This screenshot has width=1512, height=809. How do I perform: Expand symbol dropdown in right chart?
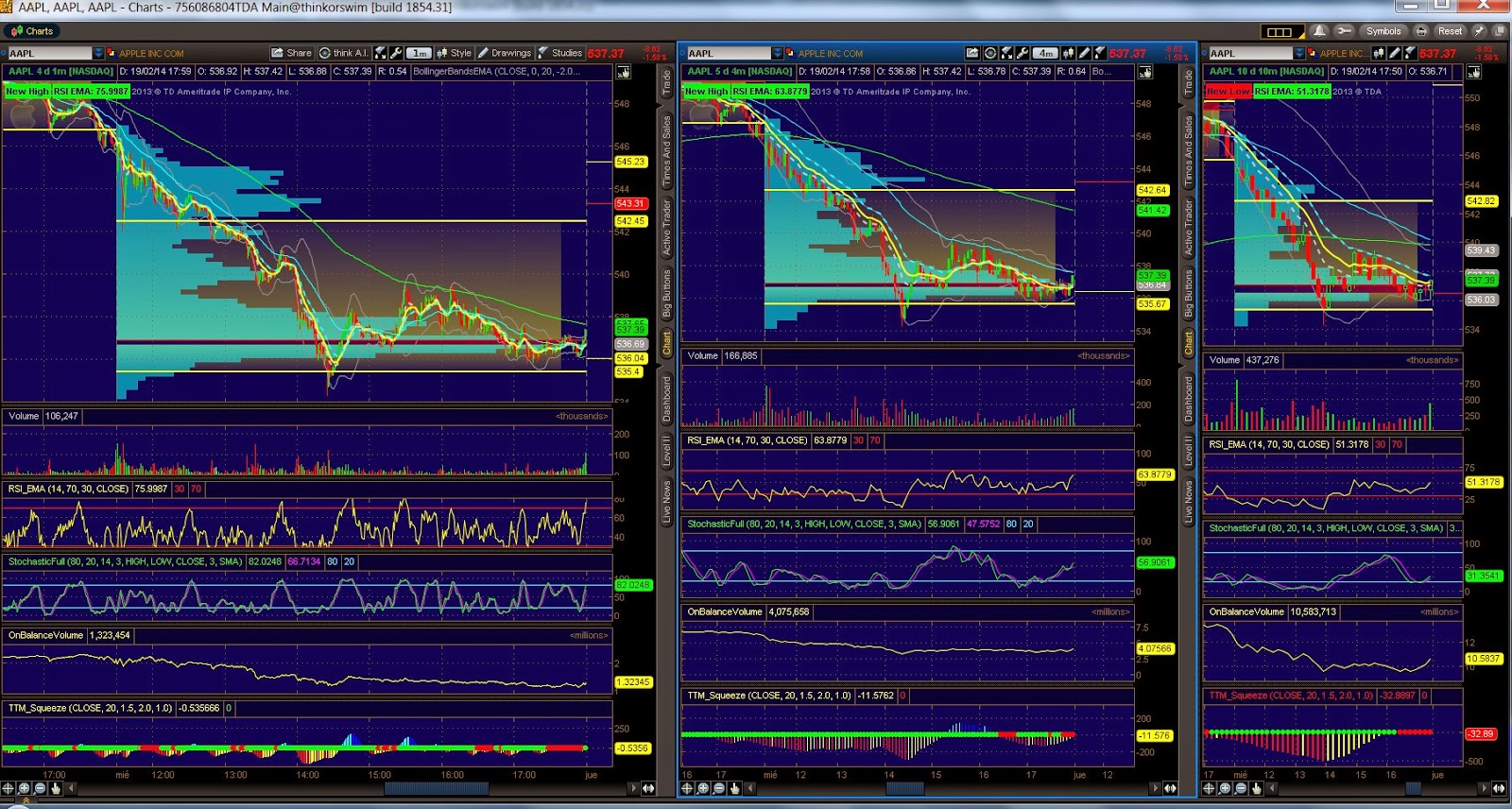point(1299,53)
